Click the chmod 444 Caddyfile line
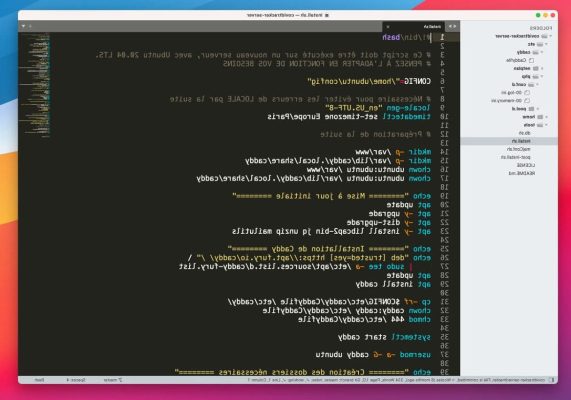Viewport: 571px width, 400px height. tap(364, 319)
